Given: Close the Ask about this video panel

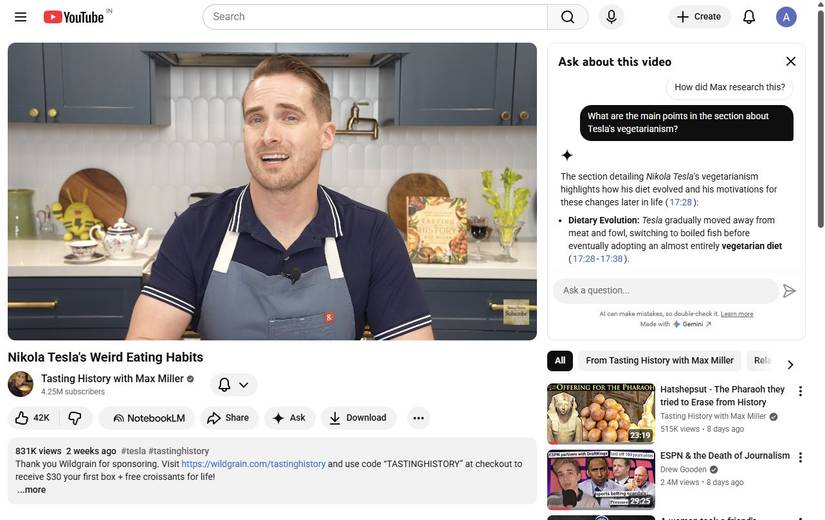Looking at the screenshot, I should (790, 62).
